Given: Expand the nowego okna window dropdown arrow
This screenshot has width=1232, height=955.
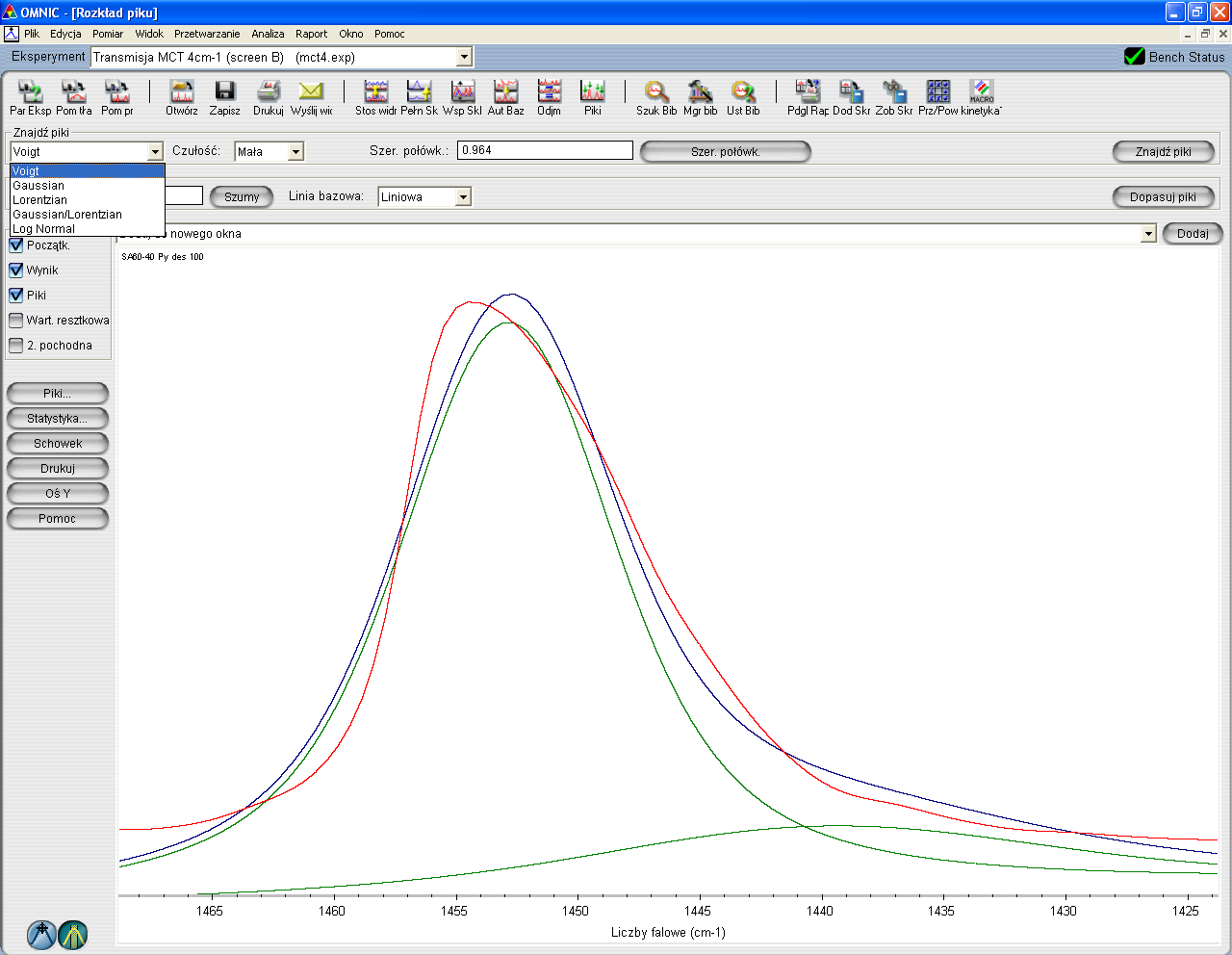Looking at the screenshot, I should (1148, 234).
